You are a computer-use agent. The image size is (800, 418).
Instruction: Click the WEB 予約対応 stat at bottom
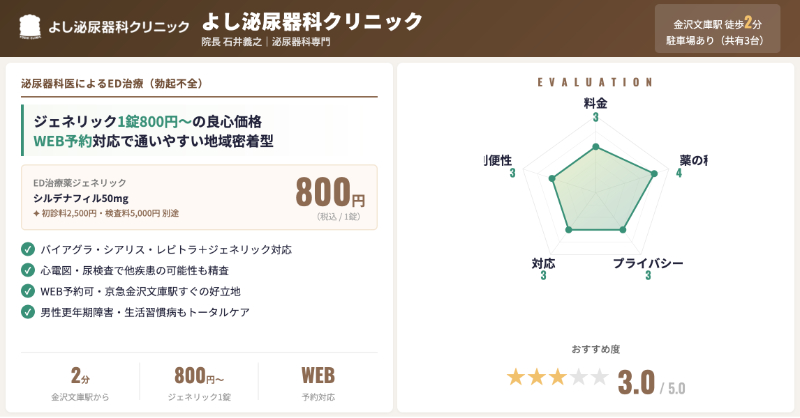(x=318, y=383)
